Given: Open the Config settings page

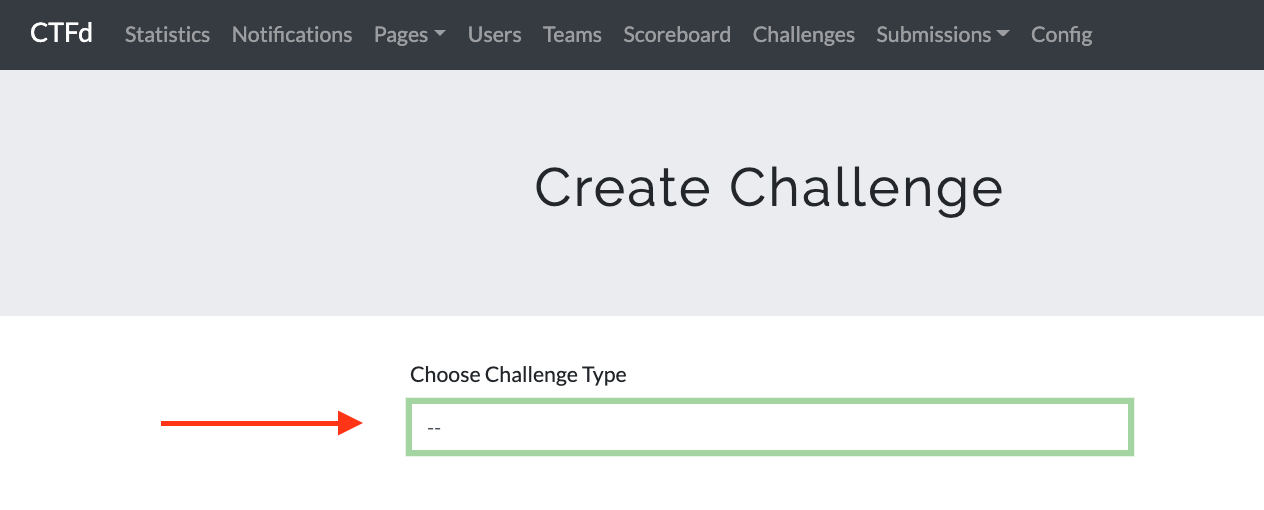Looking at the screenshot, I should 1061,34.
